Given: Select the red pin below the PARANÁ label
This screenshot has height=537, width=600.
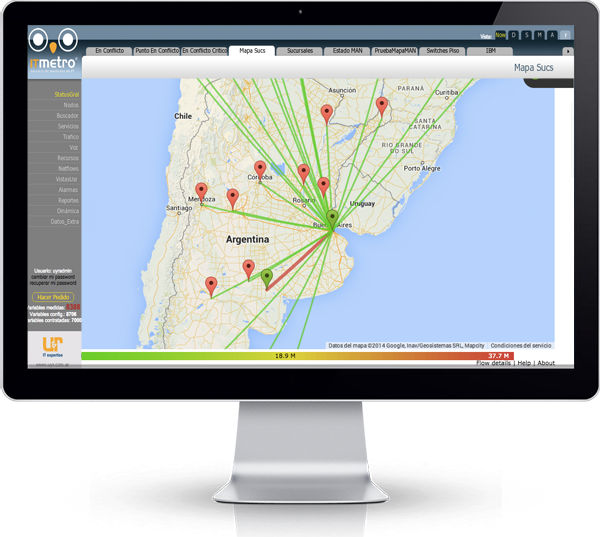Looking at the screenshot, I should [382, 106].
